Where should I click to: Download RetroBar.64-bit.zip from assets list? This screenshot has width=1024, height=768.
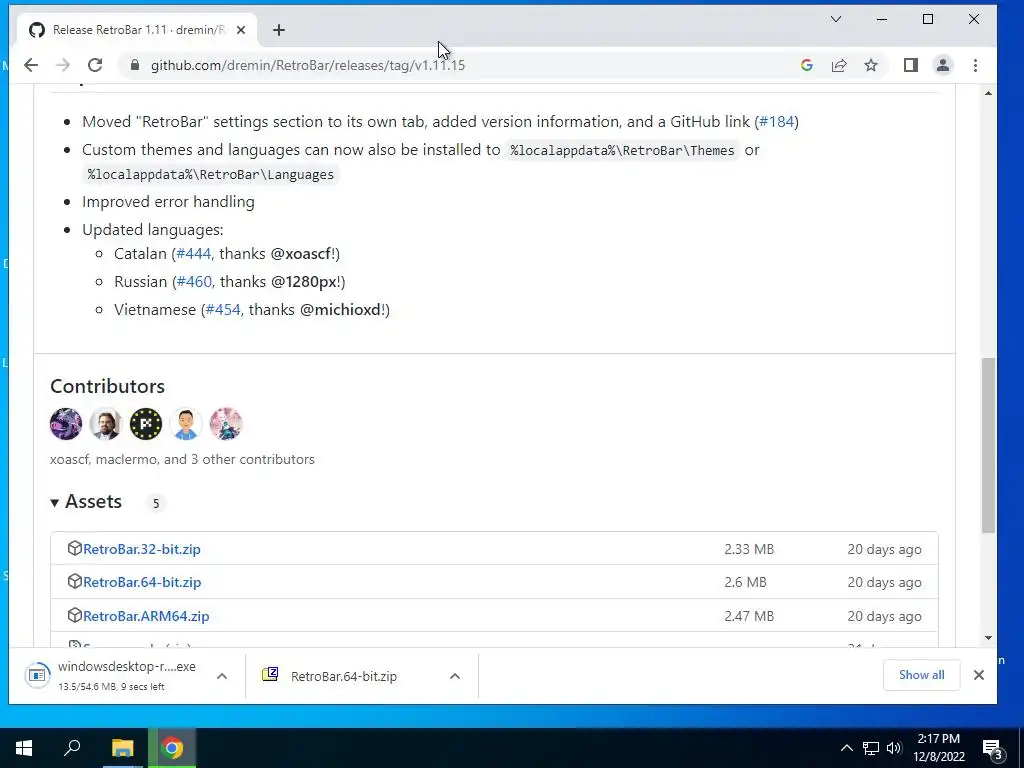click(142, 583)
